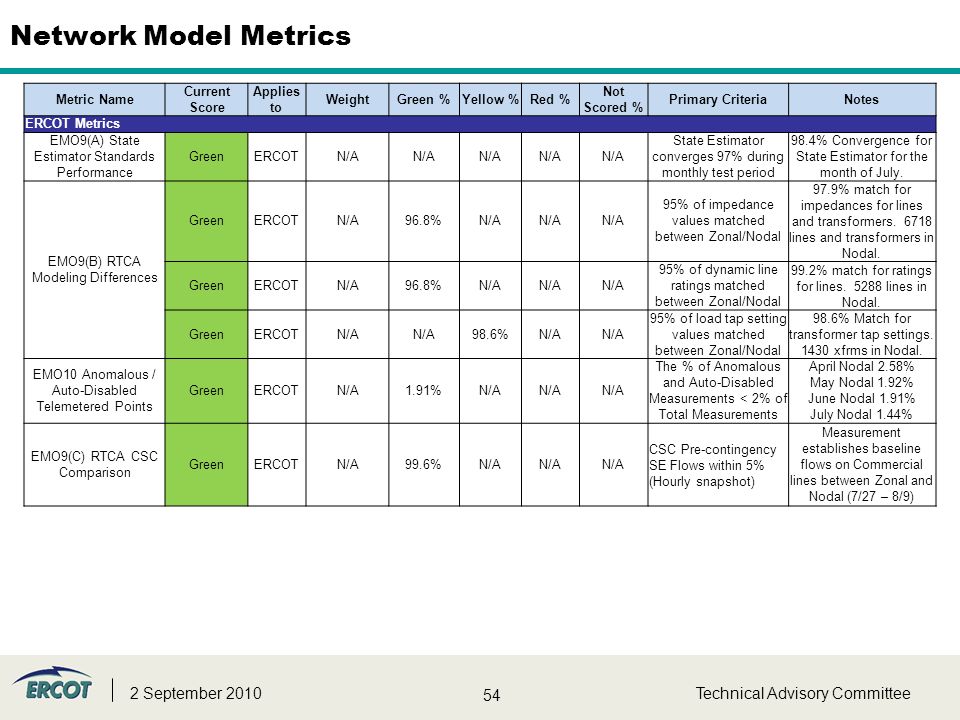
Task: Select 'State Estimator converges 97%' criteria cell
Action: [x=718, y=156]
